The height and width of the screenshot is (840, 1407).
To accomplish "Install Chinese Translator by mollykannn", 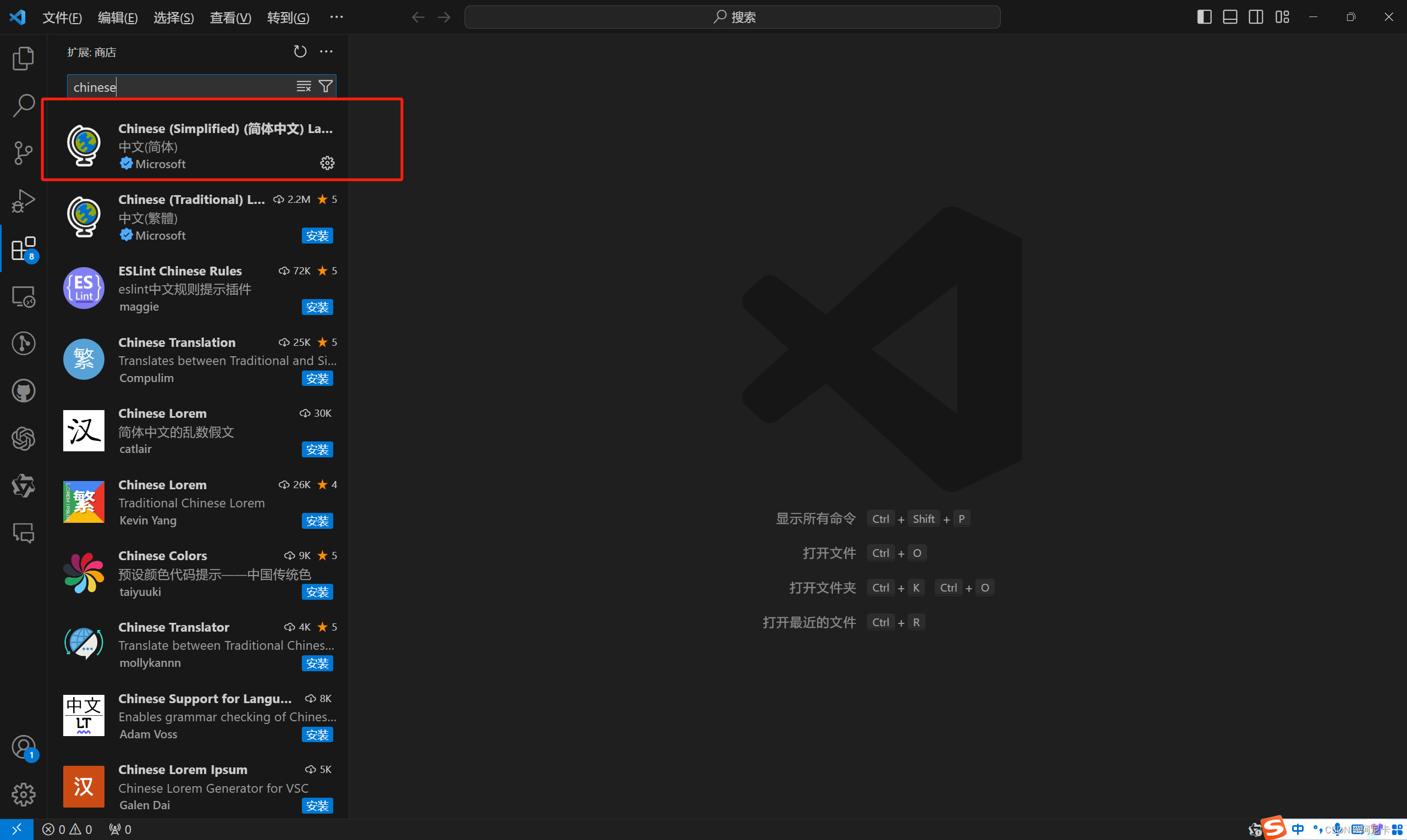I will 317,663.
